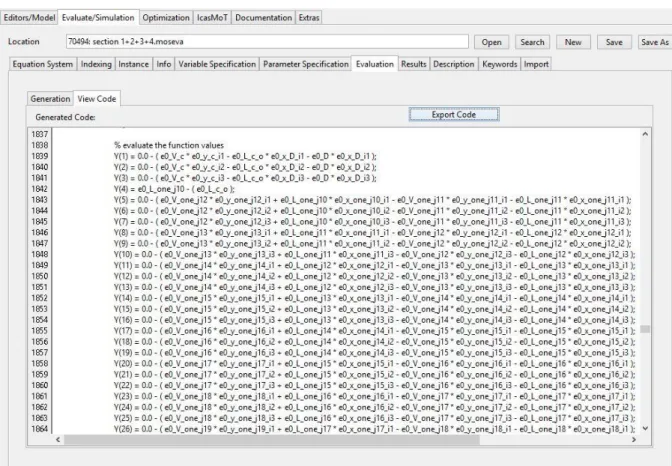Select the Instance tab
Screen dimensions: 672x466
[133, 64]
